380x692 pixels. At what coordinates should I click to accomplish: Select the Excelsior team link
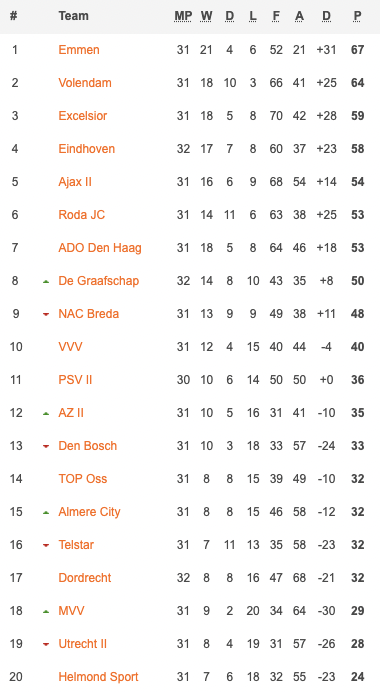(83, 116)
